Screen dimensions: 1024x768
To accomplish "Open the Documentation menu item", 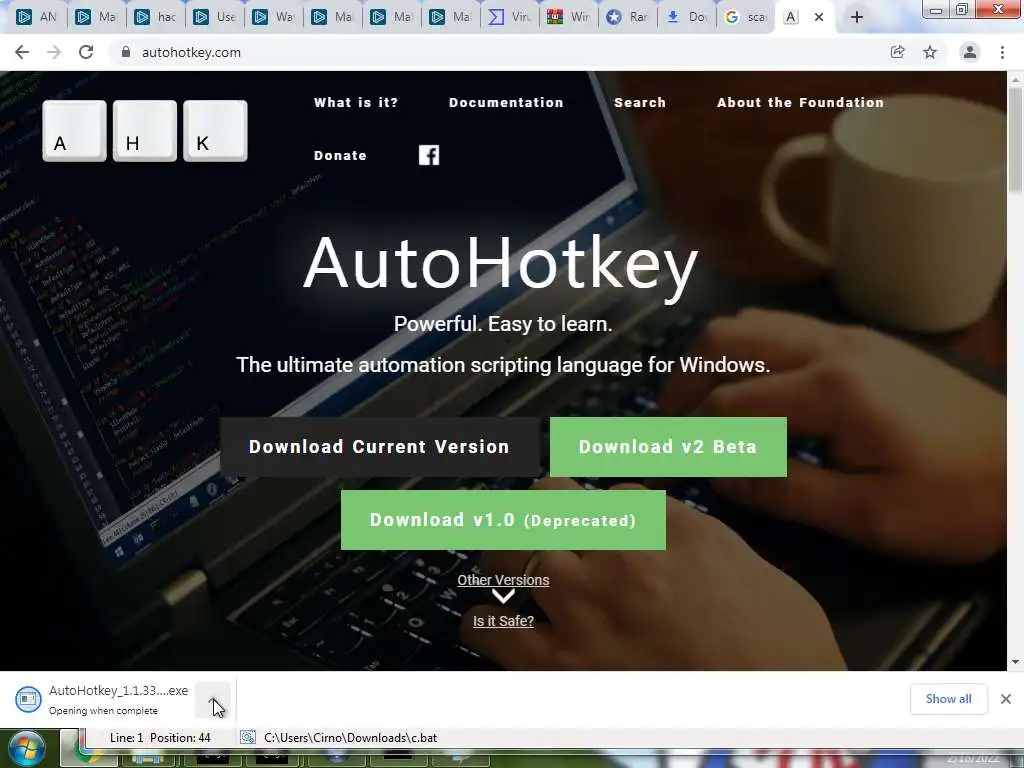I will click(506, 103).
